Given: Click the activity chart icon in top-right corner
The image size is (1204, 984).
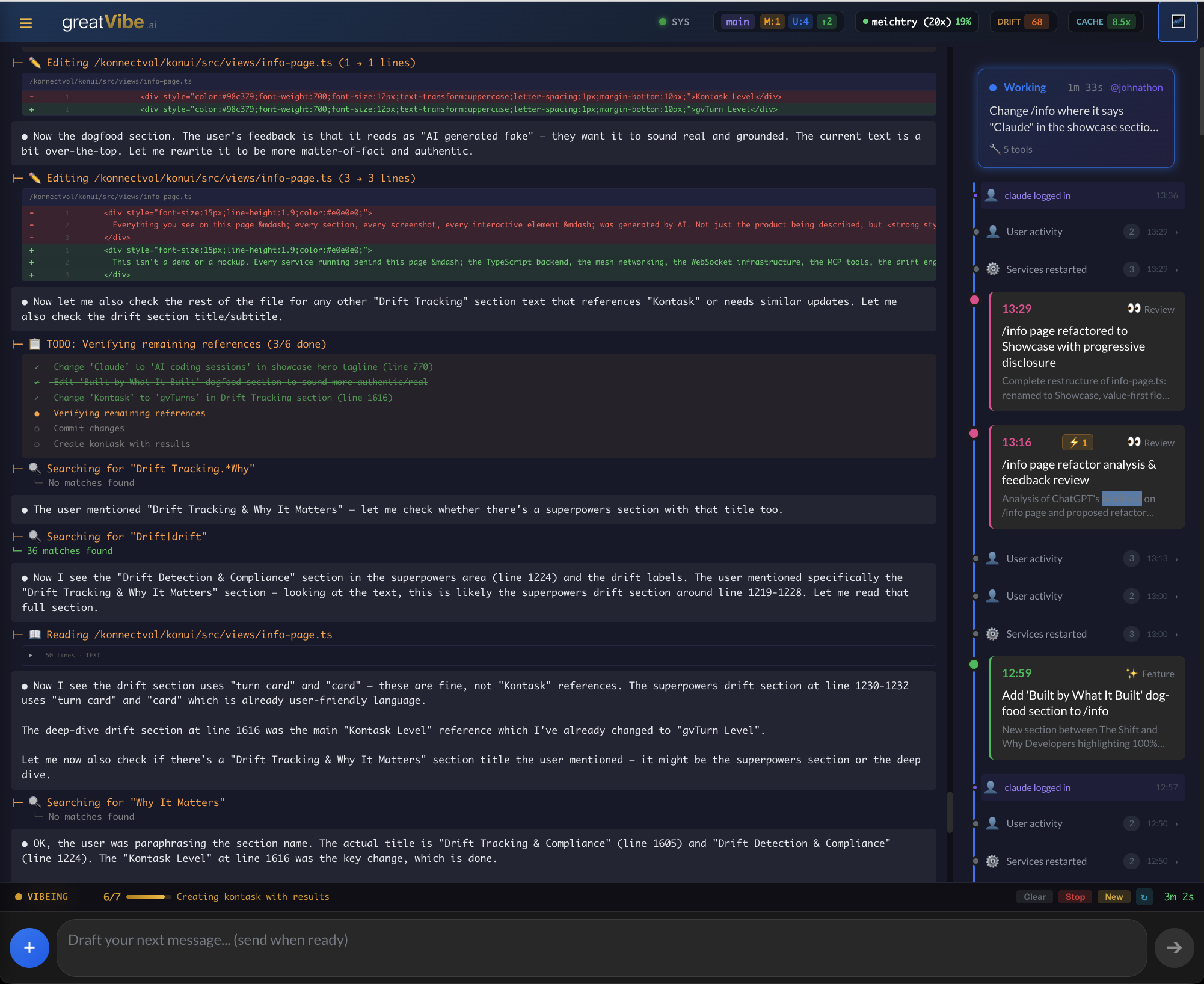Looking at the screenshot, I should pos(1178,22).
